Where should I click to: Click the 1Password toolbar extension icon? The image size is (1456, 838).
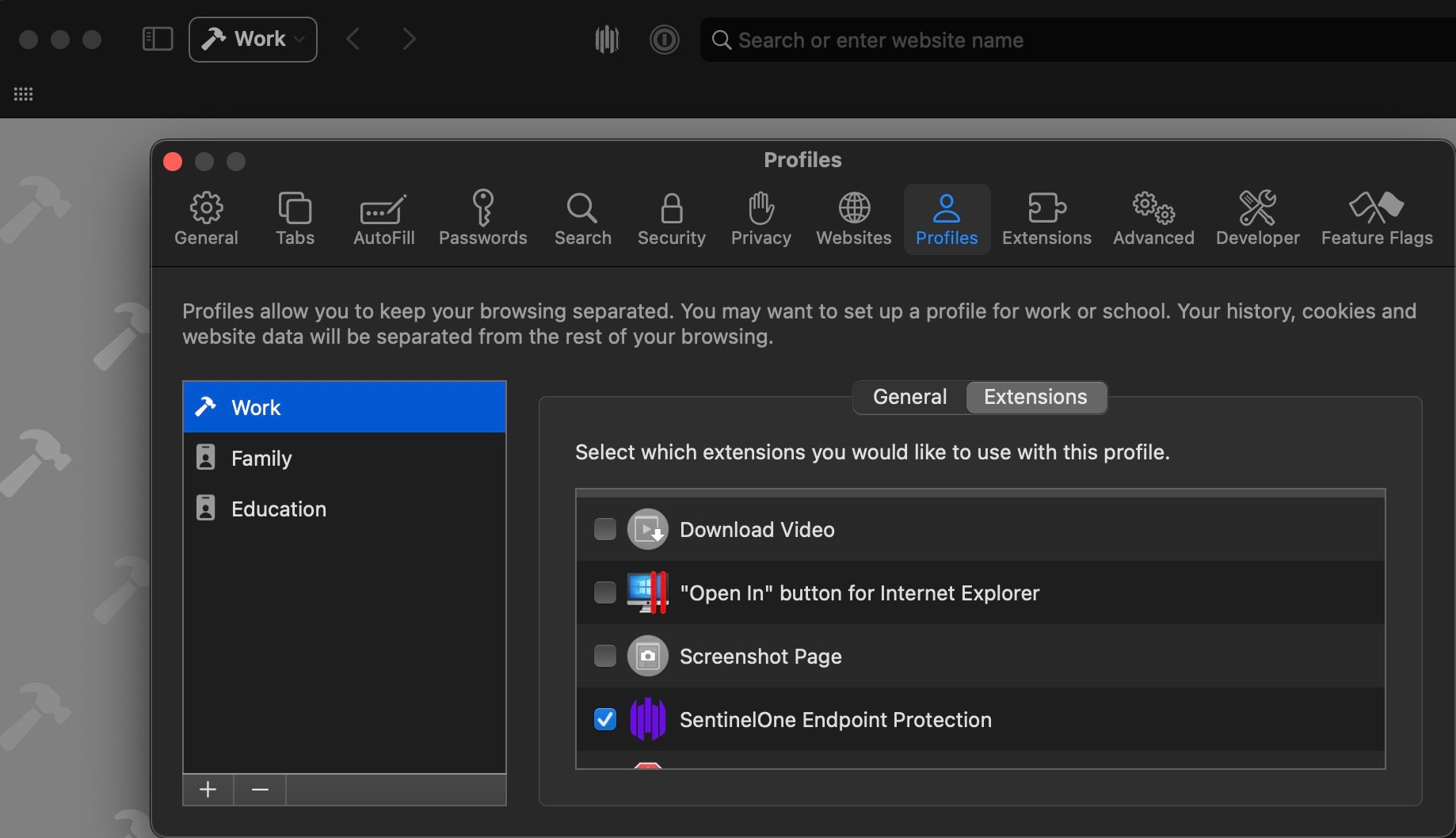tap(664, 40)
